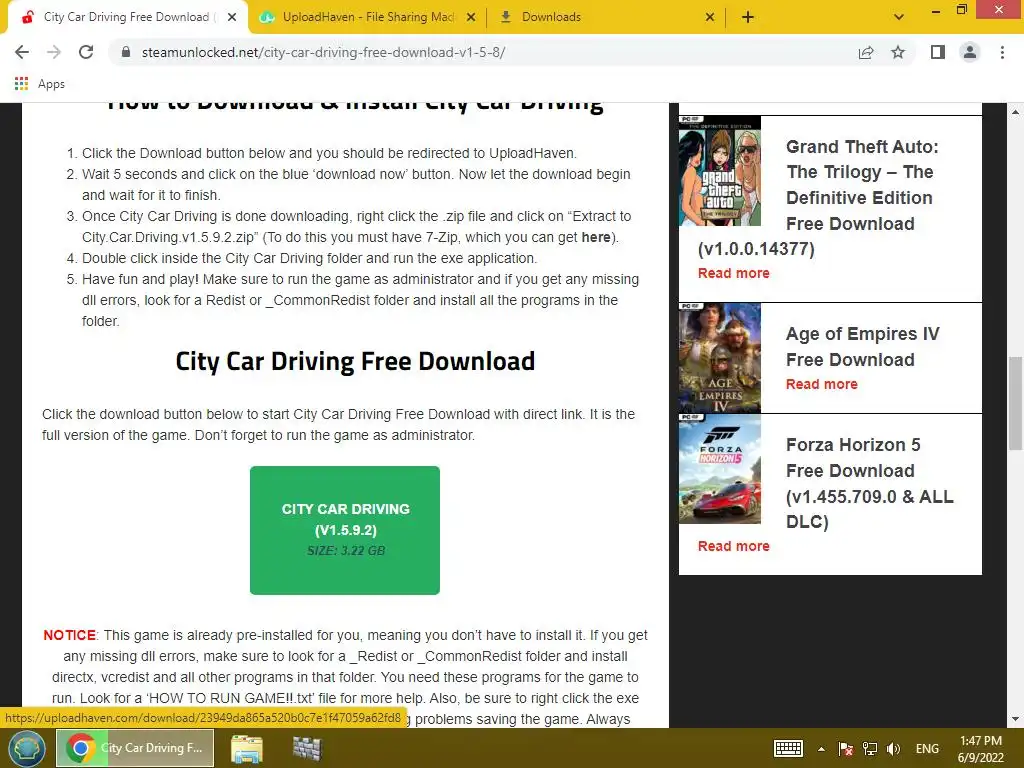Select the Chrome taskbar window button
This screenshot has height=768, width=1024.
[135, 748]
